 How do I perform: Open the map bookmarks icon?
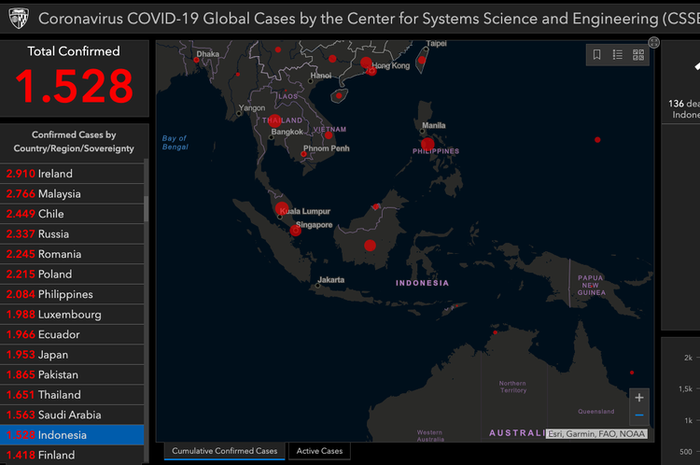coord(597,55)
